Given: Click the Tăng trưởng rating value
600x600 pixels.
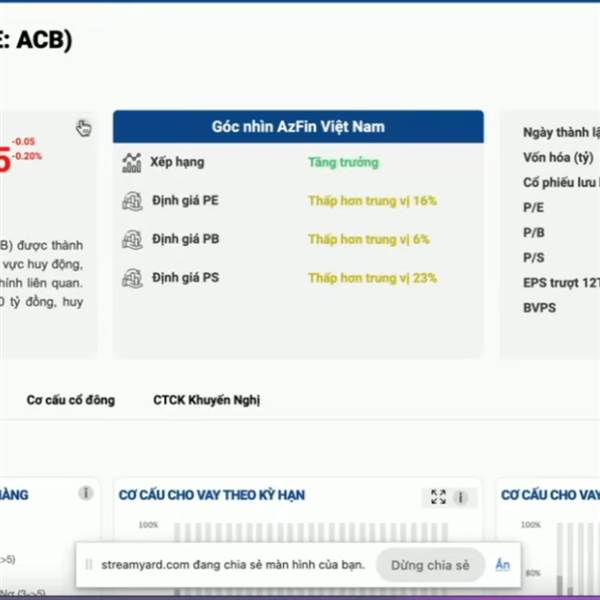Looking at the screenshot, I should (343, 162).
